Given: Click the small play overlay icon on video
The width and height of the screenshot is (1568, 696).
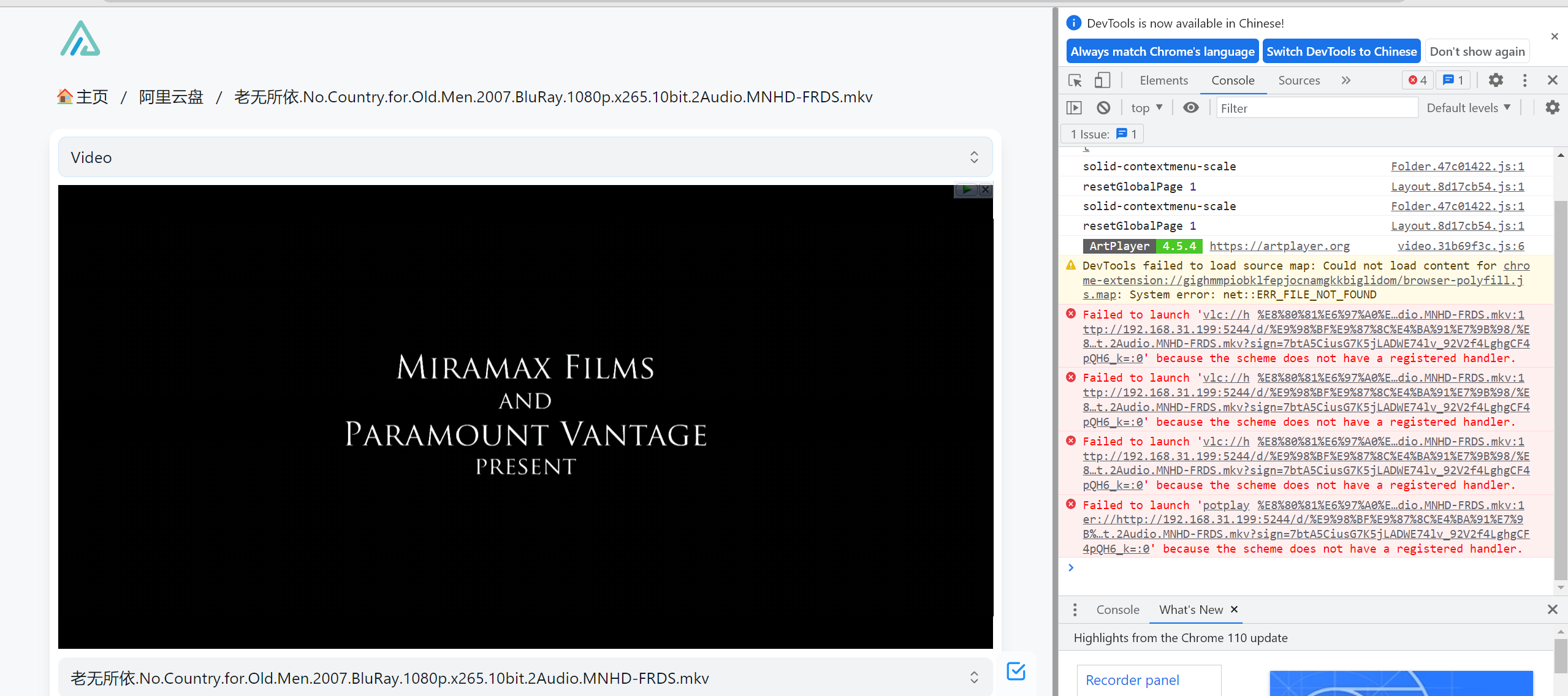Looking at the screenshot, I should point(966,190).
